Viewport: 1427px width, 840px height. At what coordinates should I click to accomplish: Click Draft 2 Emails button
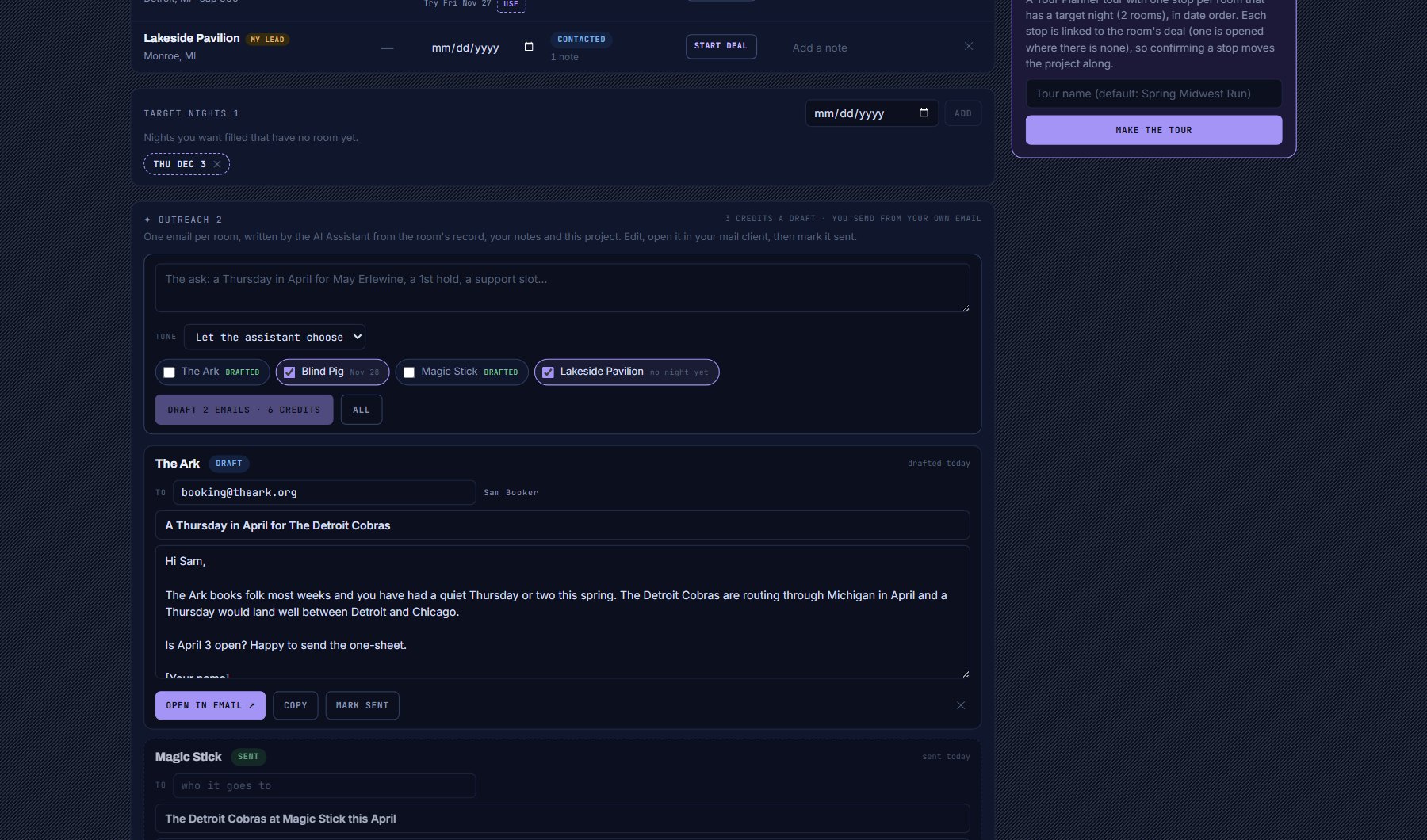click(x=244, y=410)
